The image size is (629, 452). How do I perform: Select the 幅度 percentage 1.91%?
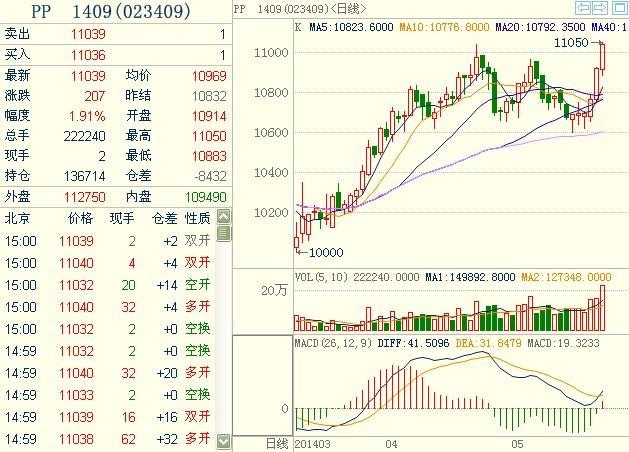pyautogui.click(x=87, y=116)
